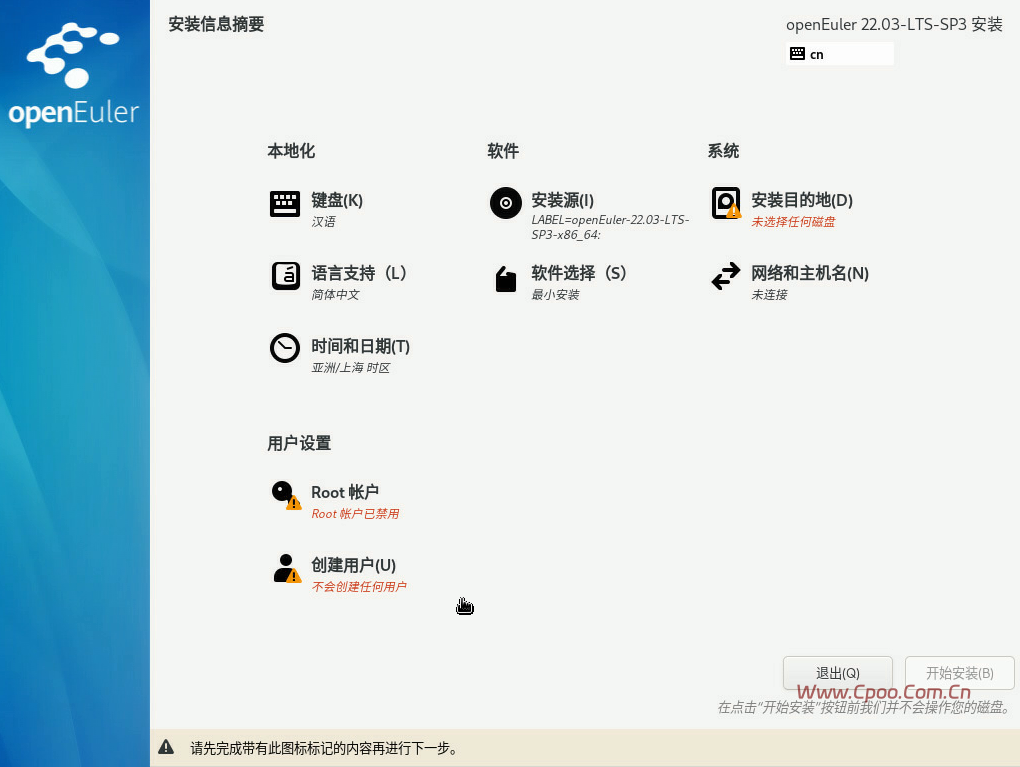Open 软件选择 (S) settings label

tap(578, 273)
